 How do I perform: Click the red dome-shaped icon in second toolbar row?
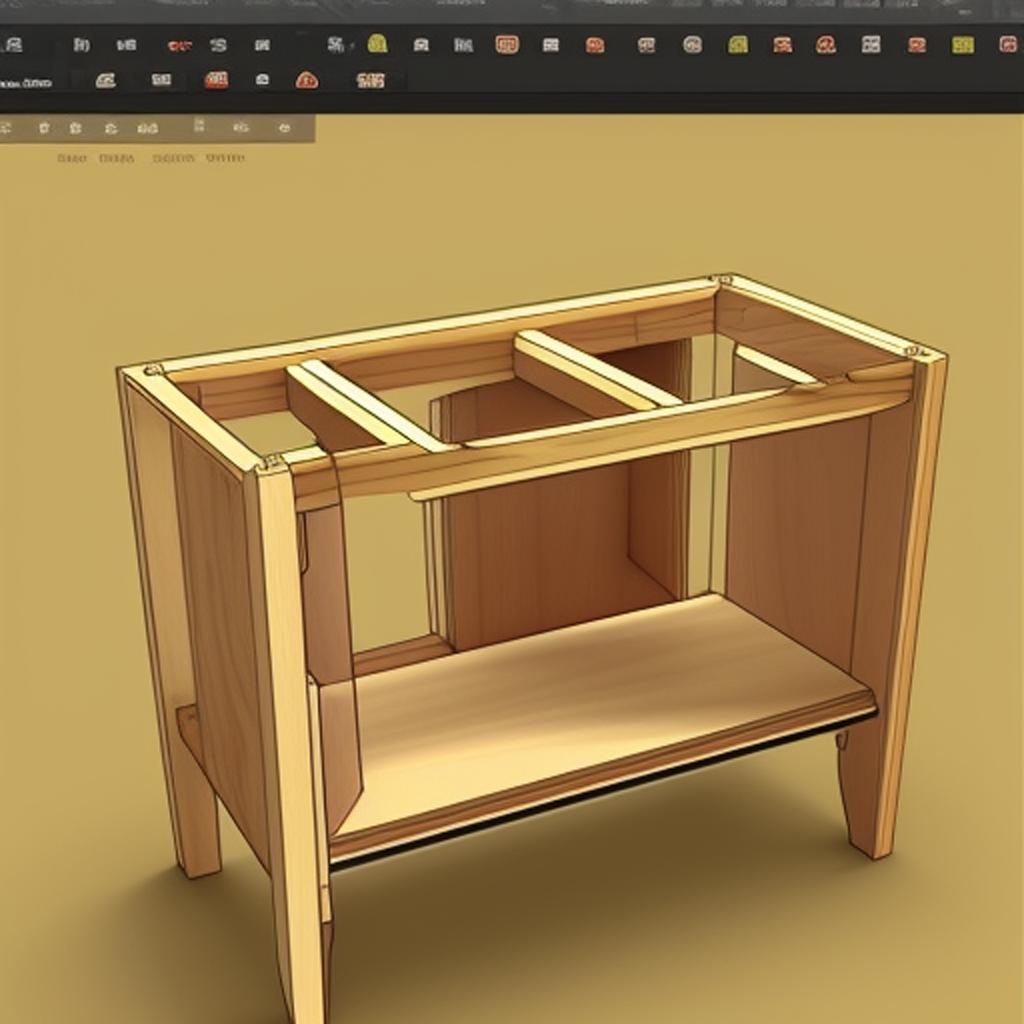tap(306, 80)
